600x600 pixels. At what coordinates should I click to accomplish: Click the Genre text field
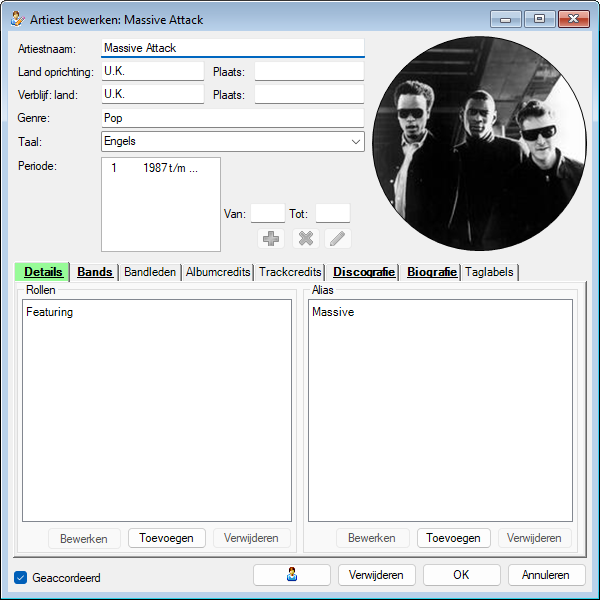click(x=232, y=118)
